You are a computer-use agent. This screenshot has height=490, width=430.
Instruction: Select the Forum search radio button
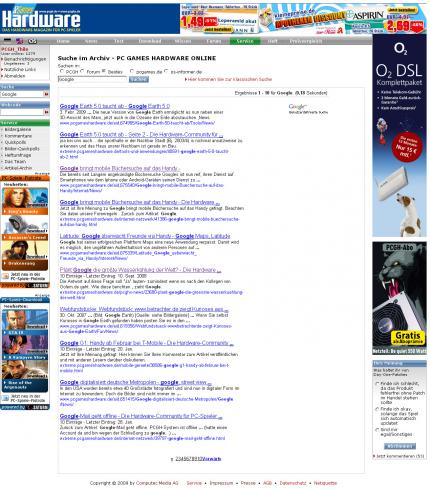pyautogui.click(x=82, y=71)
